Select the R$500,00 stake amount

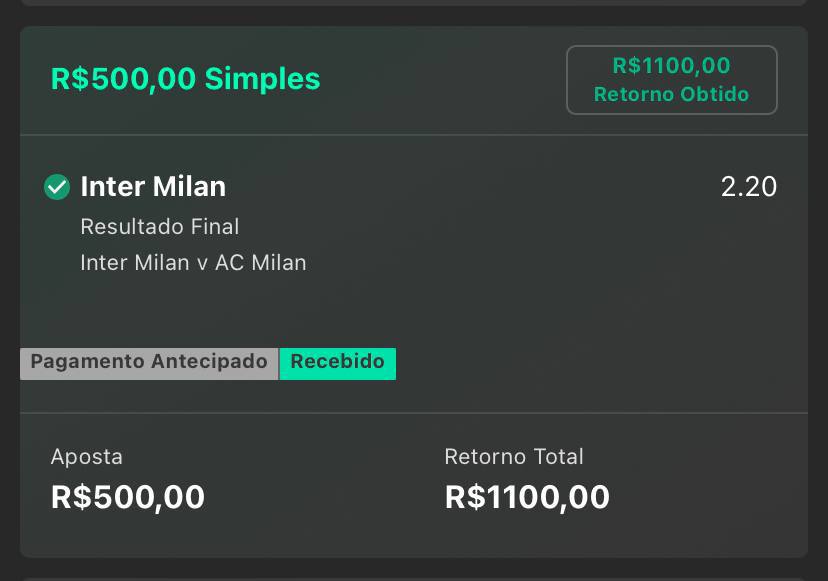[128, 497]
